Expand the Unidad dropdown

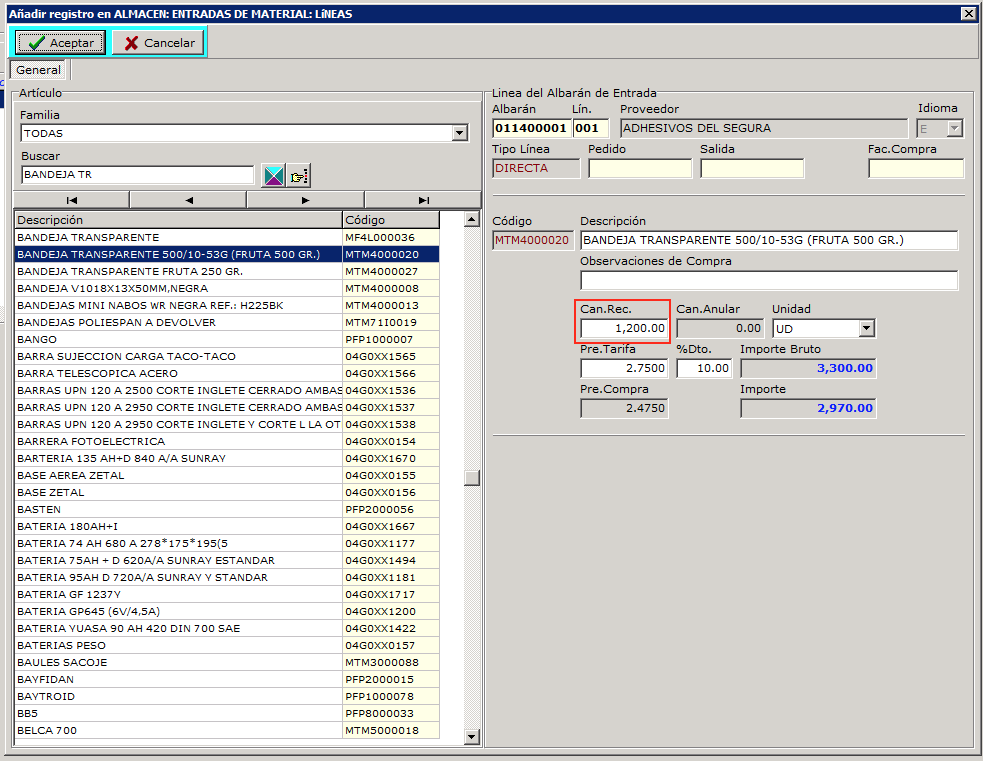(866, 328)
